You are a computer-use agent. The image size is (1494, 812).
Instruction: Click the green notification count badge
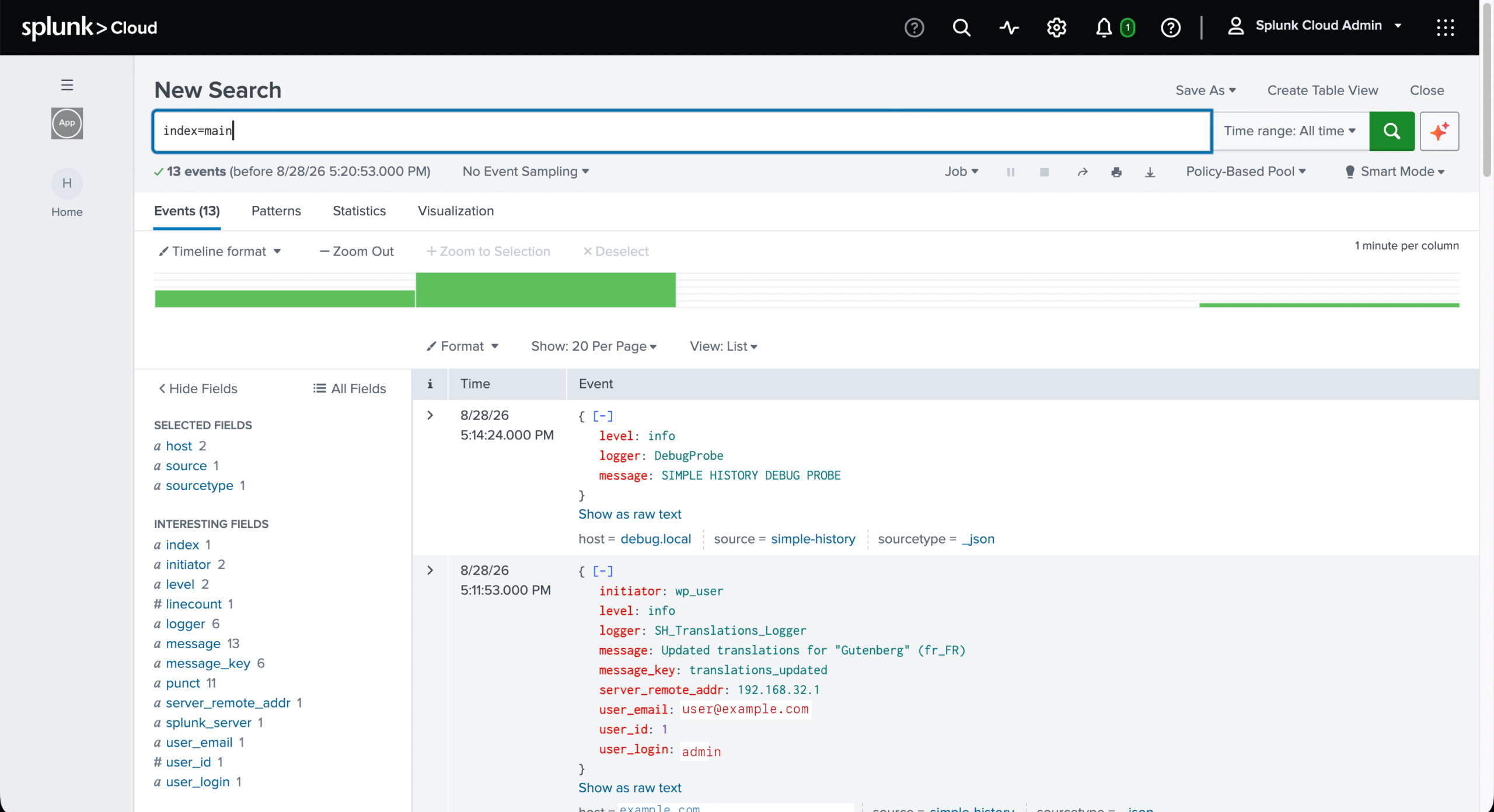point(1128,27)
